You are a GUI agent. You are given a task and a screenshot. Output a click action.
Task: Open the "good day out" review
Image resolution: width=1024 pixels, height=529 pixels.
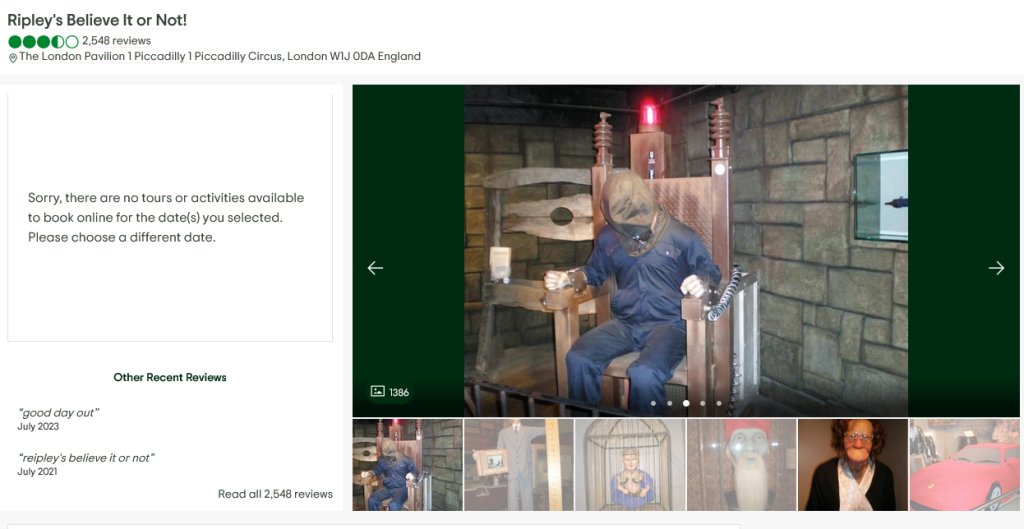(x=58, y=413)
